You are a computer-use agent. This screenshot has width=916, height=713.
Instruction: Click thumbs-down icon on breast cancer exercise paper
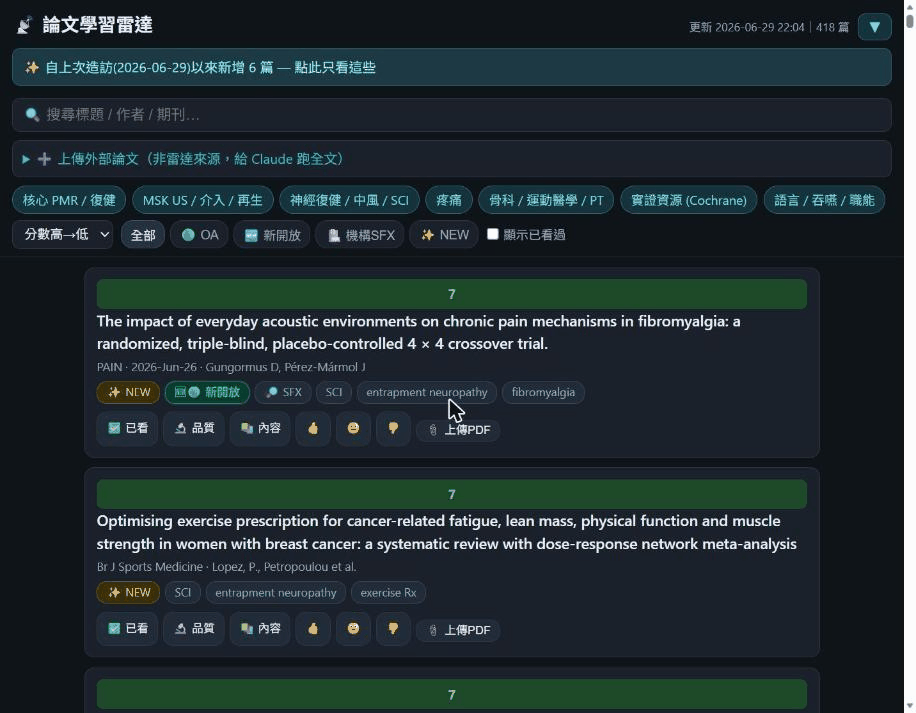pyautogui.click(x=393, y=629)
